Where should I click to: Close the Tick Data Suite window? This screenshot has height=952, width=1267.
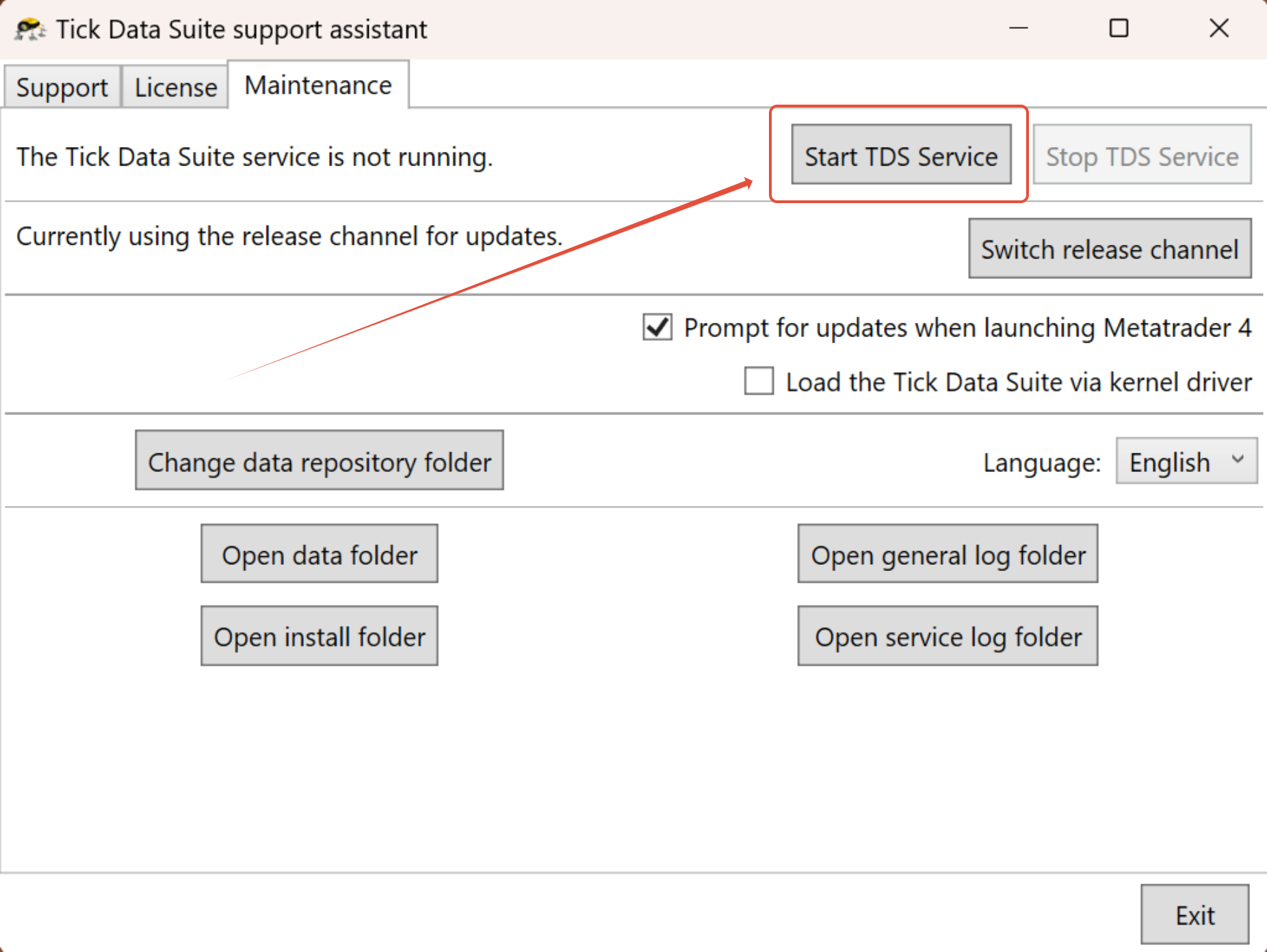click(x=1219, y=28)
